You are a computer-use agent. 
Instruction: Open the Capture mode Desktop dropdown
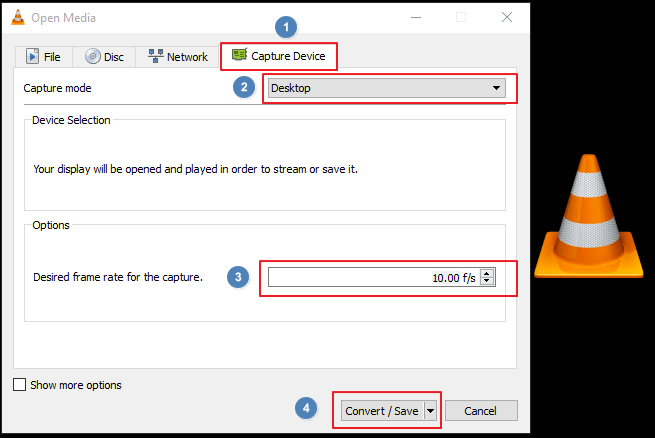point(386,88)
